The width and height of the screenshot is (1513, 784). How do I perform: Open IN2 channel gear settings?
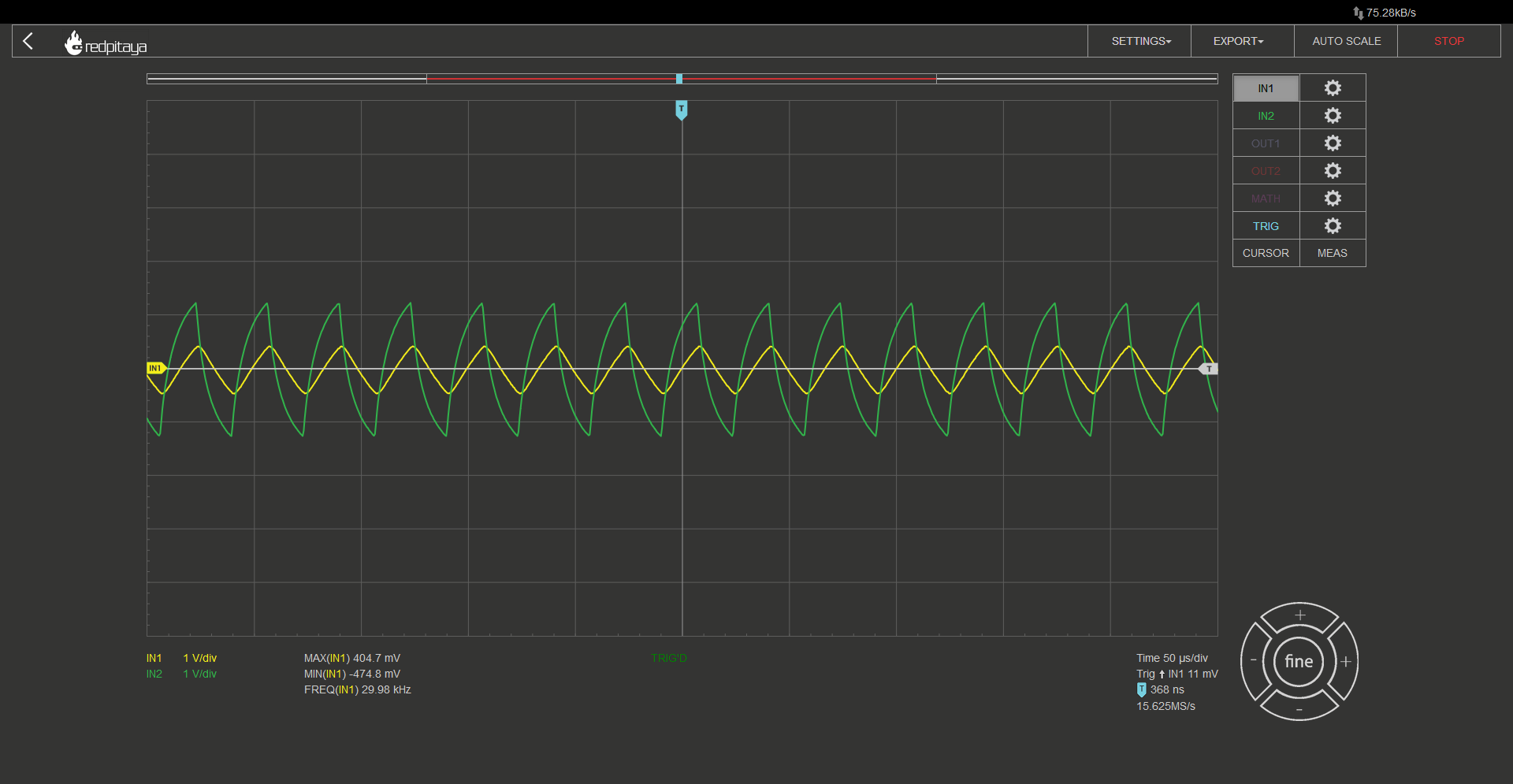tap(1333, 116)
